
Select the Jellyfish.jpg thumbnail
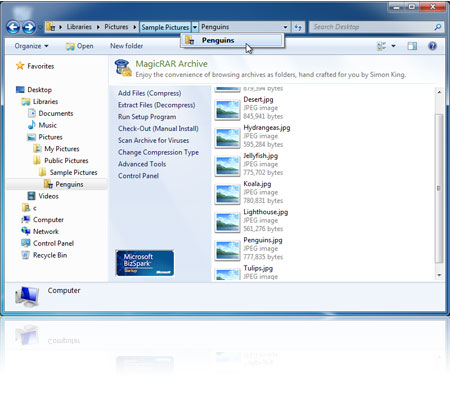click(x=227, y=166)
